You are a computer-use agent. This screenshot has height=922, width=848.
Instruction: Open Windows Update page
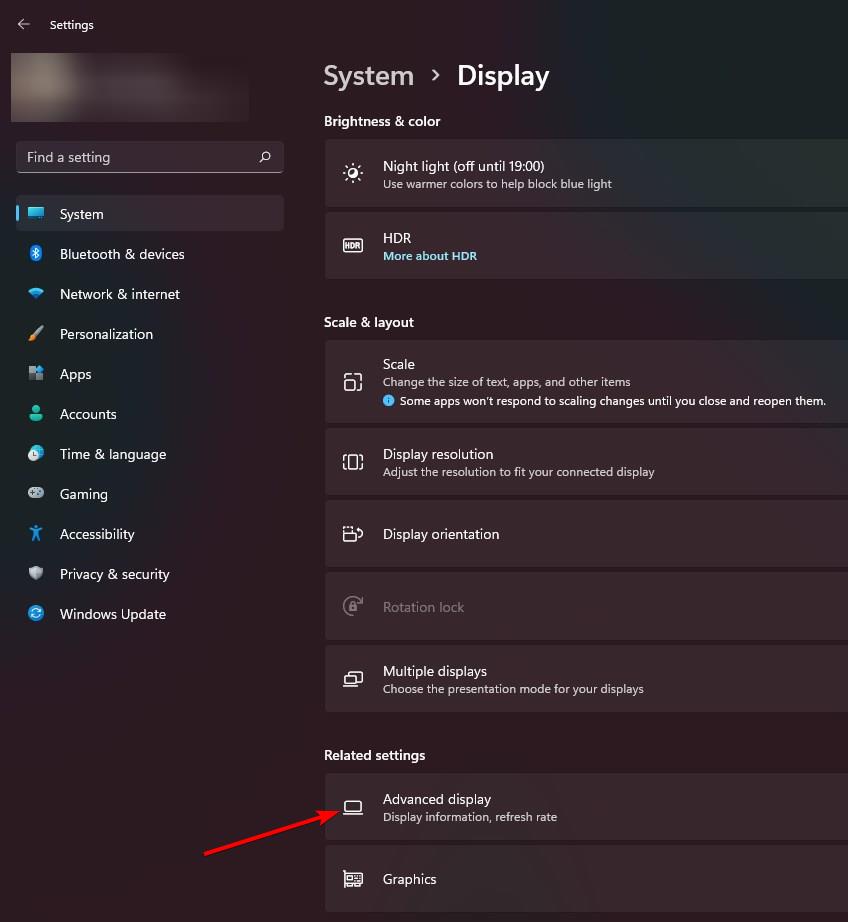pyautogui.click(x=150, y=613)
